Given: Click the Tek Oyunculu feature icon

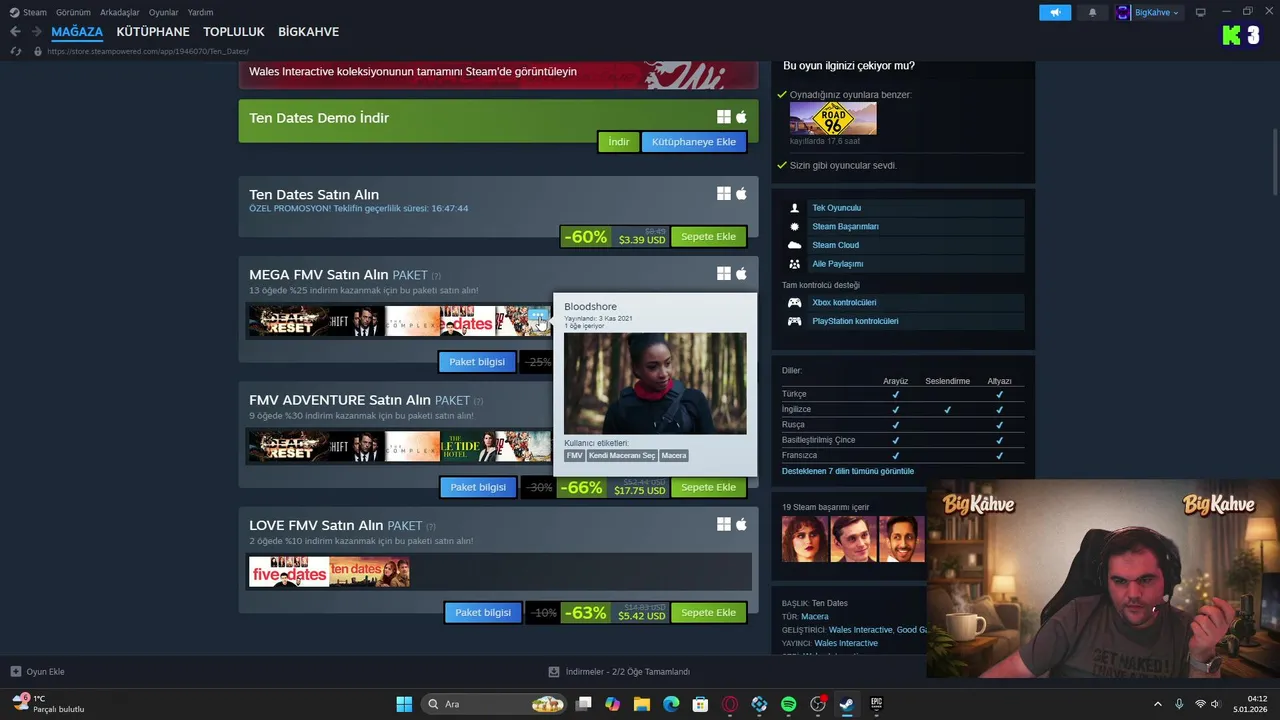Looking at the screenshot, I should (x=795, y=208).
